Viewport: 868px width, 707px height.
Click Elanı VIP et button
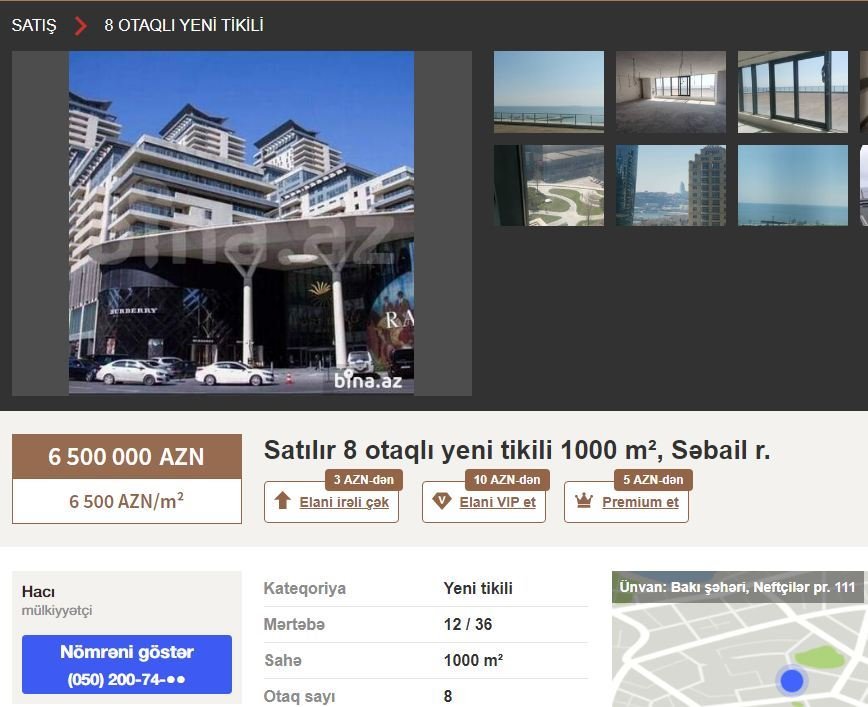point(484,502)
